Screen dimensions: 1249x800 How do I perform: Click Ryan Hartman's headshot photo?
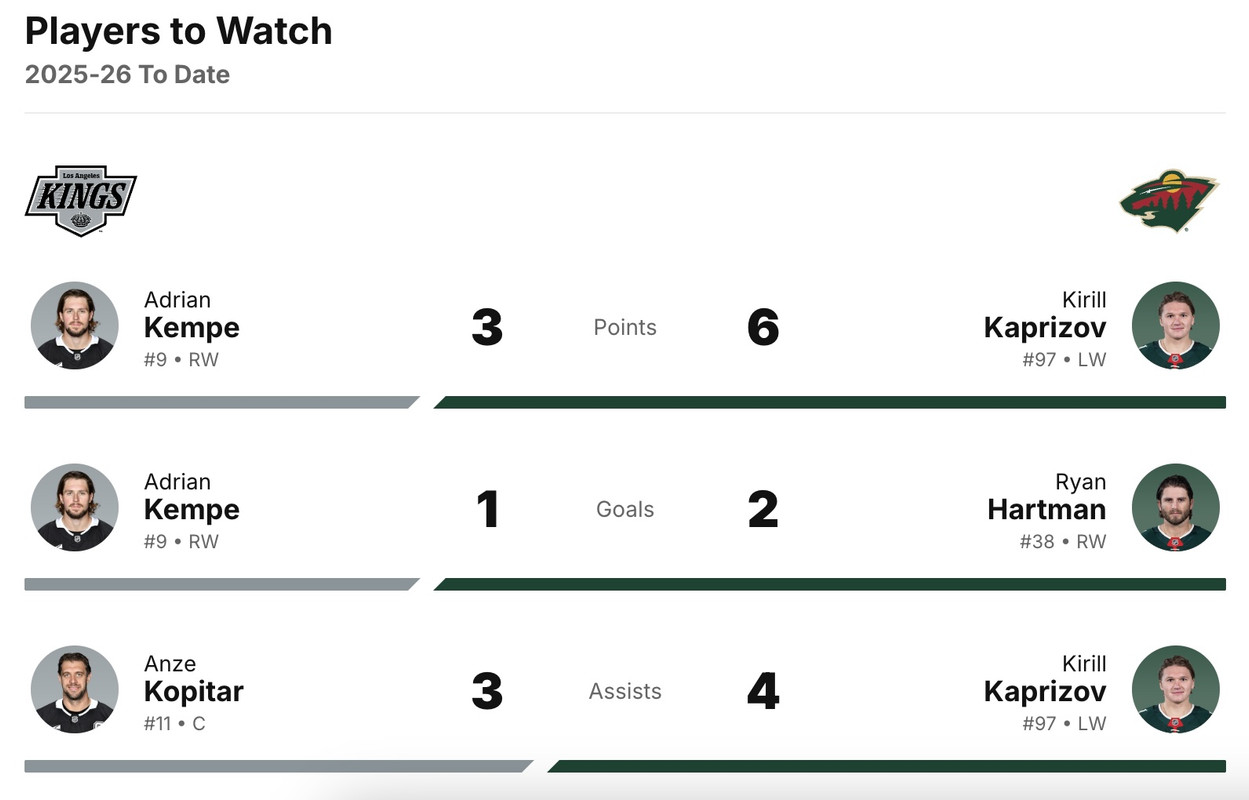point(1175,508)
